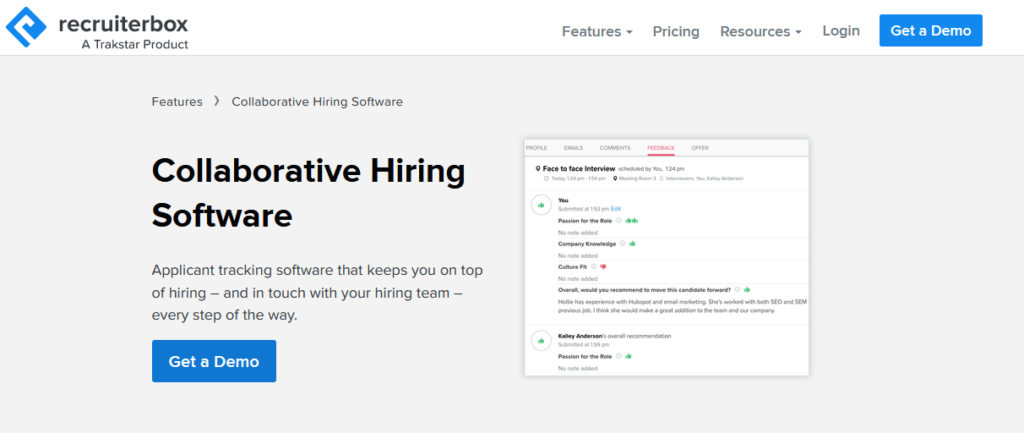Click the "Collaborative Hiring Software" main heading
Screen dimensions: 1024x433
[308, 193]
